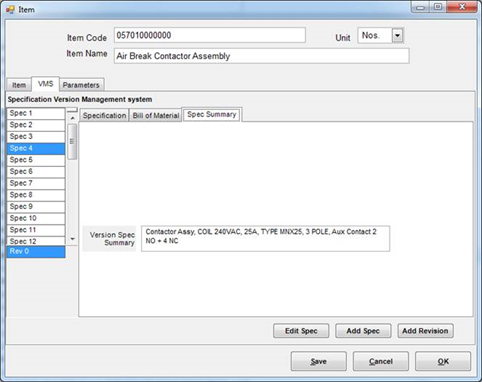Click the Edit Spec button
The width and height of the screenshot is (482, 382).
(x=301, y=331)
